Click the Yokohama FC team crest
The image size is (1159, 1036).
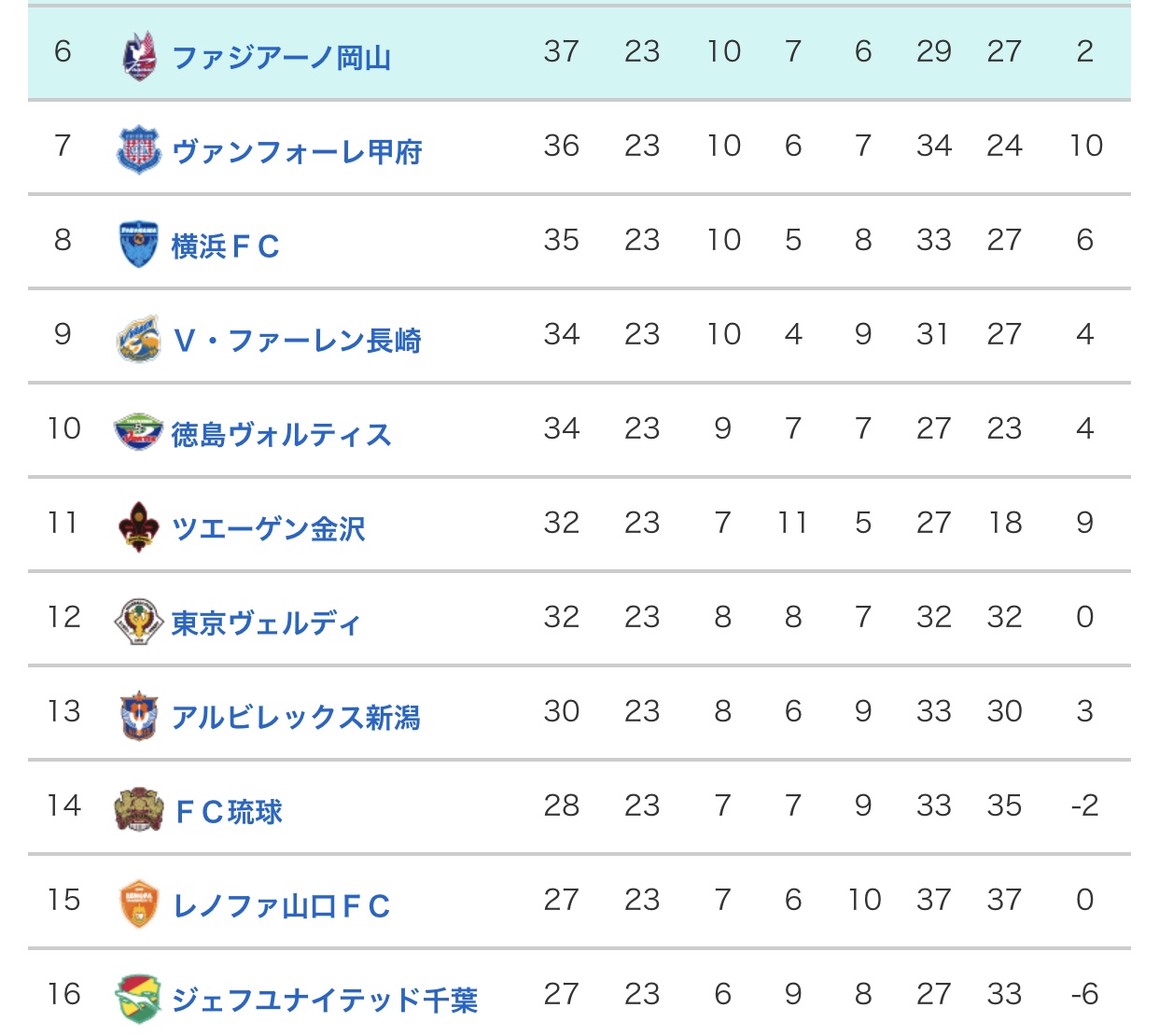pyautogui.click(x=139, y=245)
